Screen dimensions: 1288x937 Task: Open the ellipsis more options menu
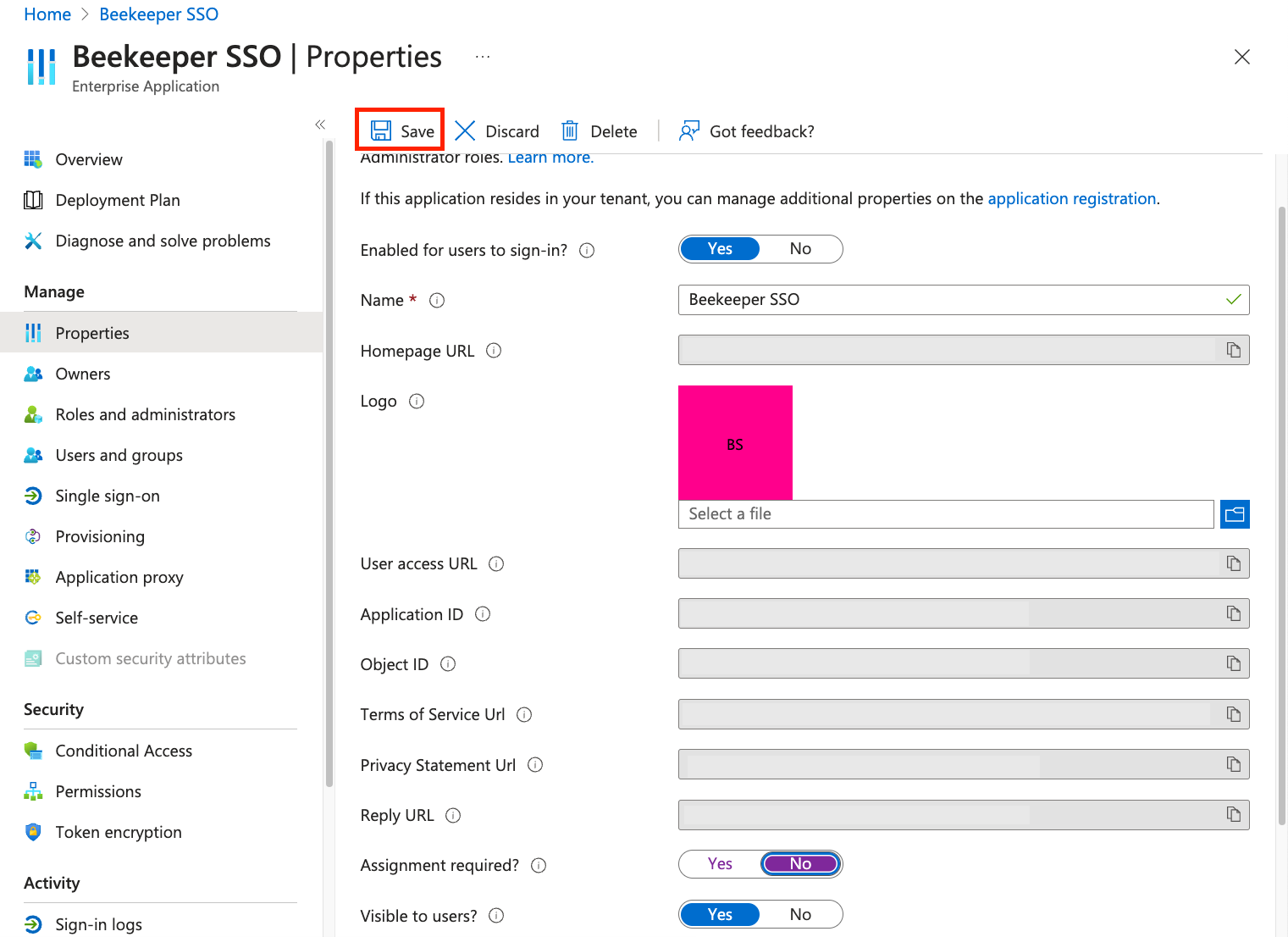(x=483, y=57)
